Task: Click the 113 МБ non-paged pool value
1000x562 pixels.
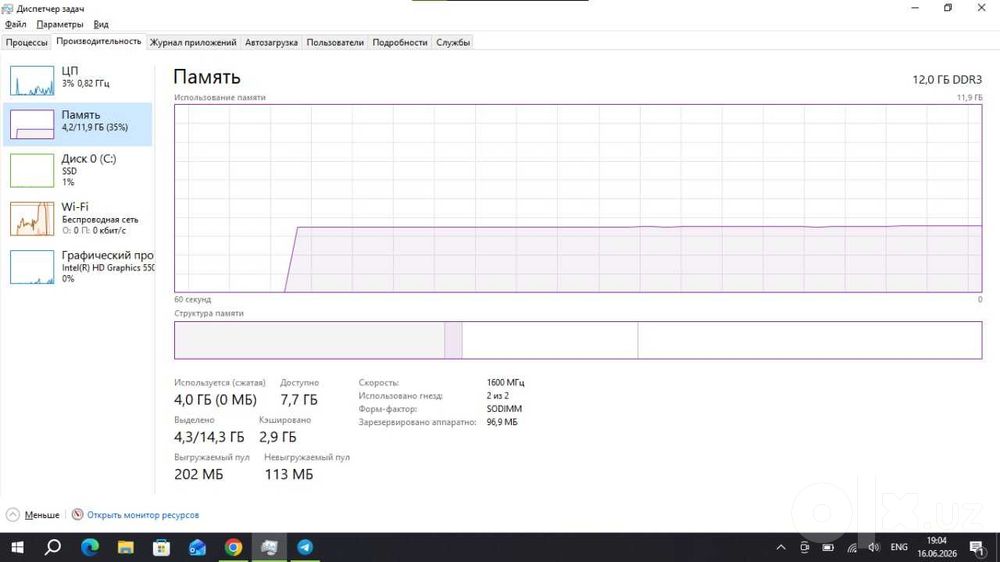Action: pyautogui.click(x=289, y=475)
